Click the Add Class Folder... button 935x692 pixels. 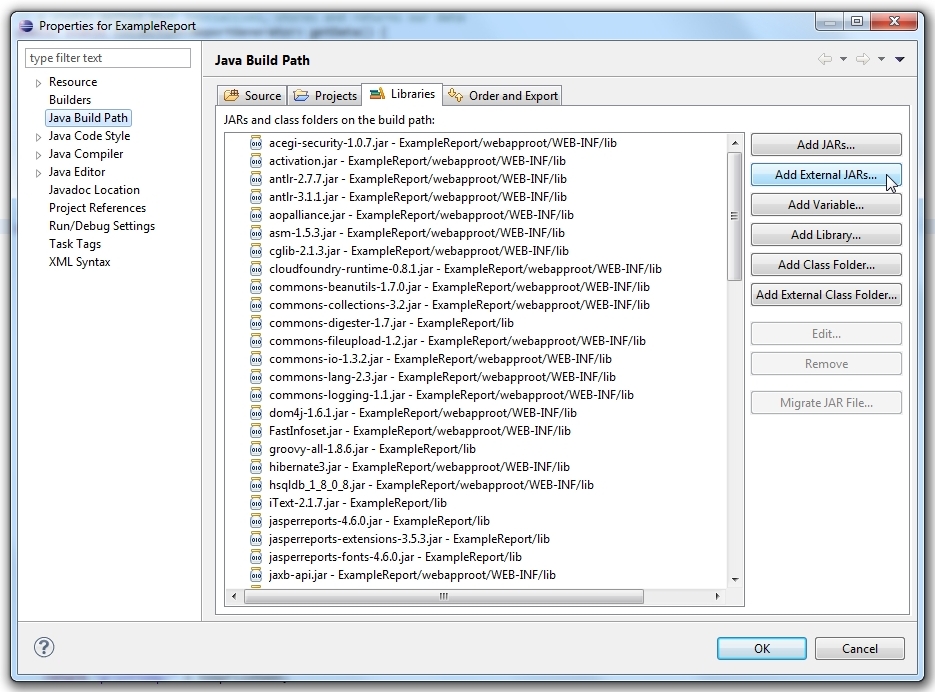pyautogui.click(x=826, y=264)
